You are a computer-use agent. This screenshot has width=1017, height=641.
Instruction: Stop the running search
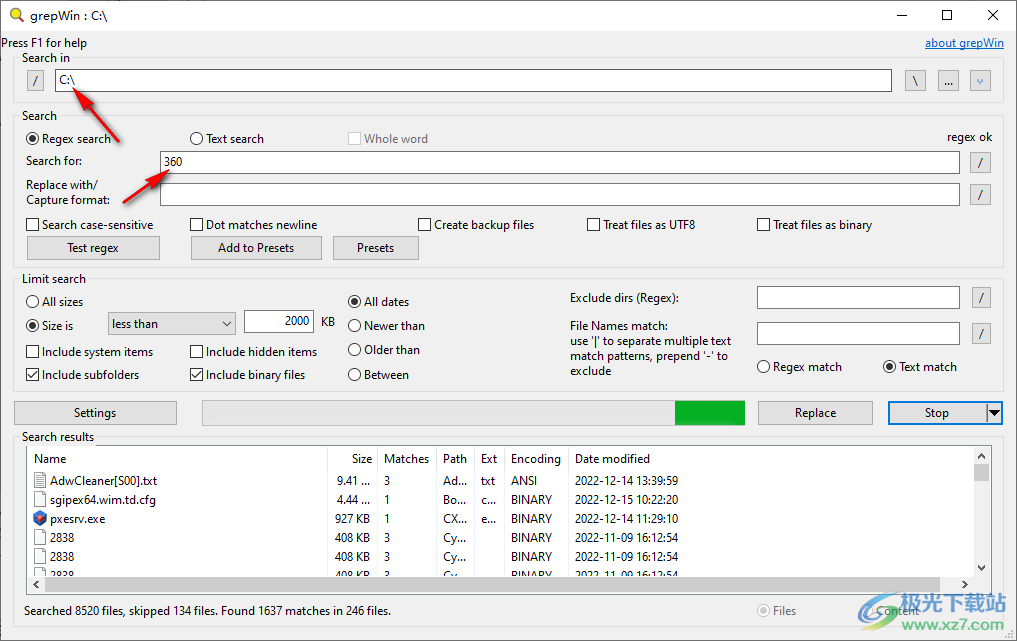coord(937,413)
